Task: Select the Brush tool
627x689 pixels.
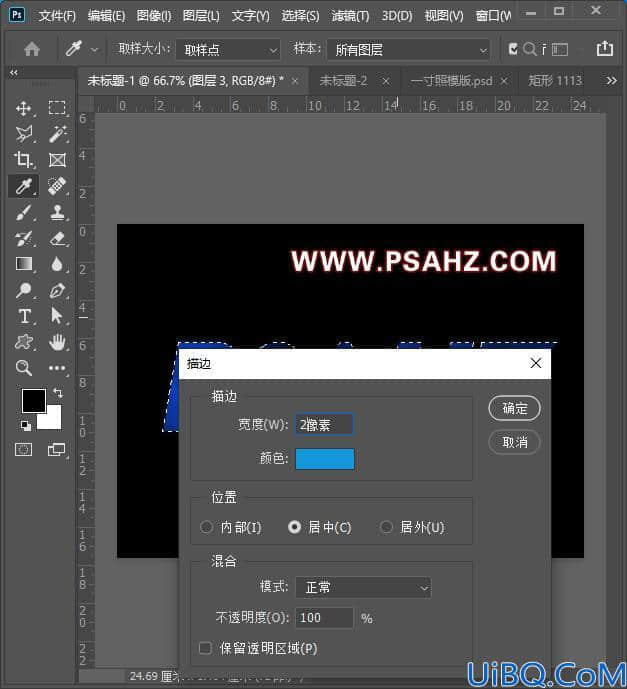Action: point(23,212)
